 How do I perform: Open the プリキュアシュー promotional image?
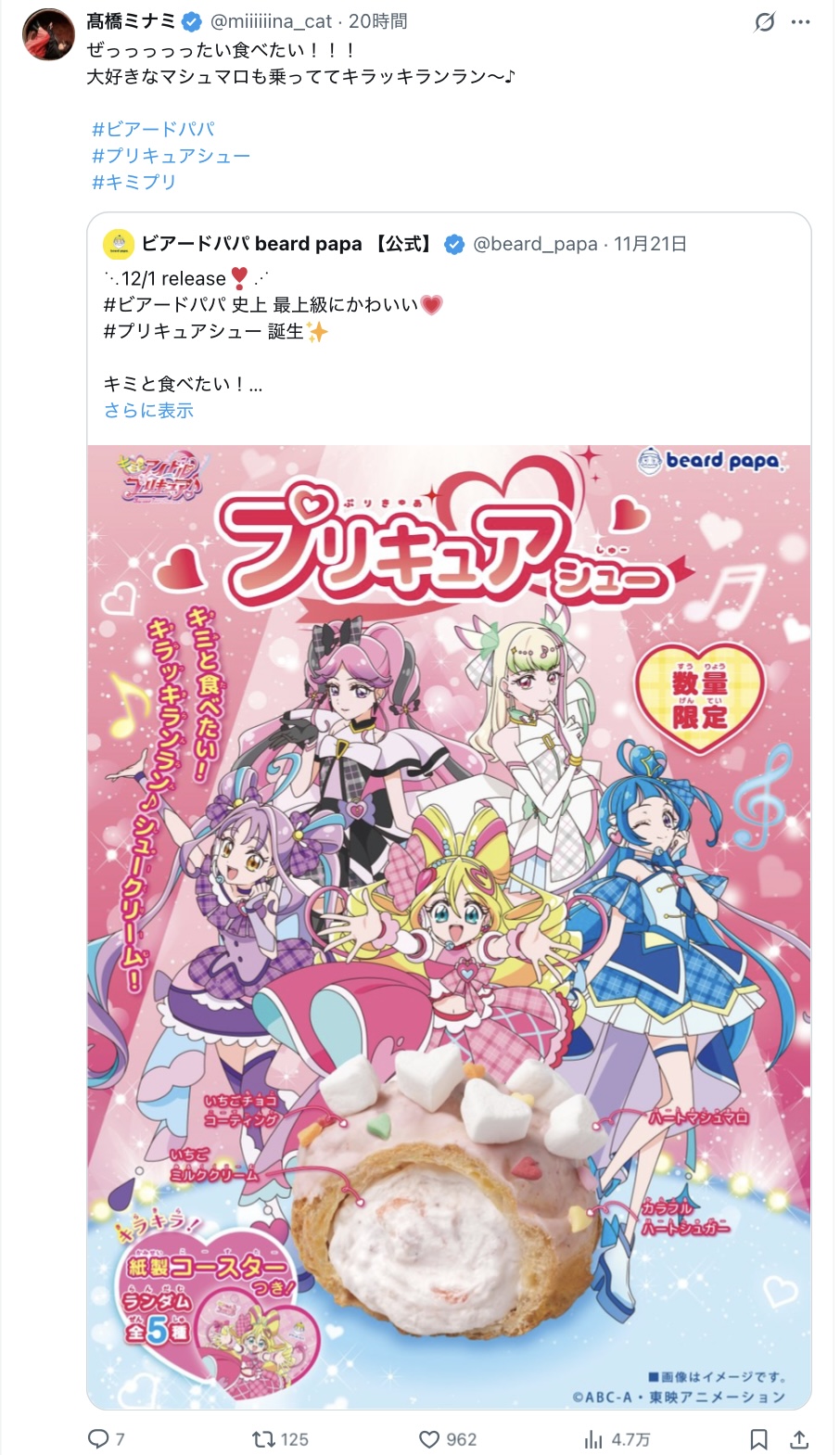[449, 926]
